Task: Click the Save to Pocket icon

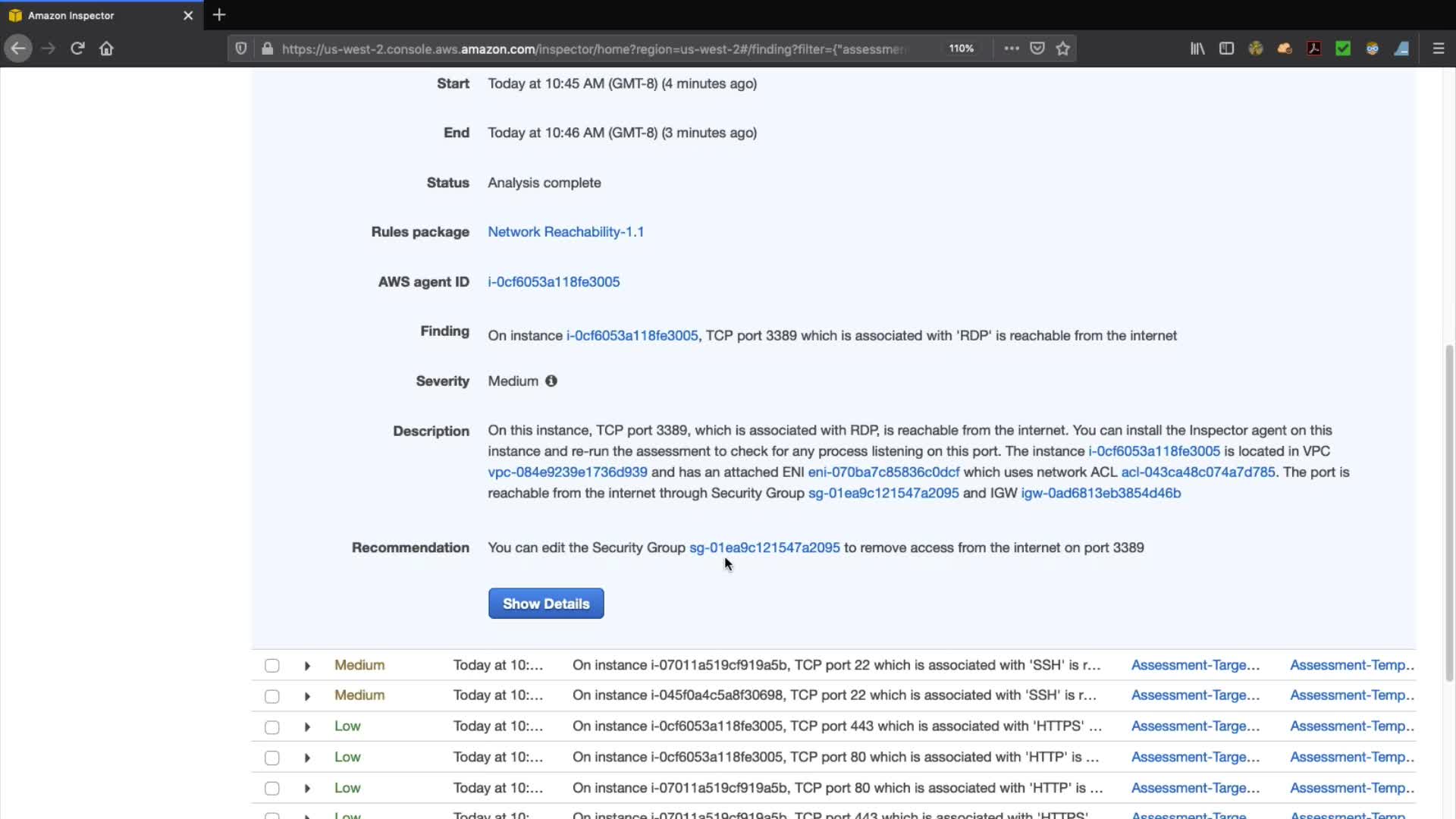Action: click(1037, 49)
